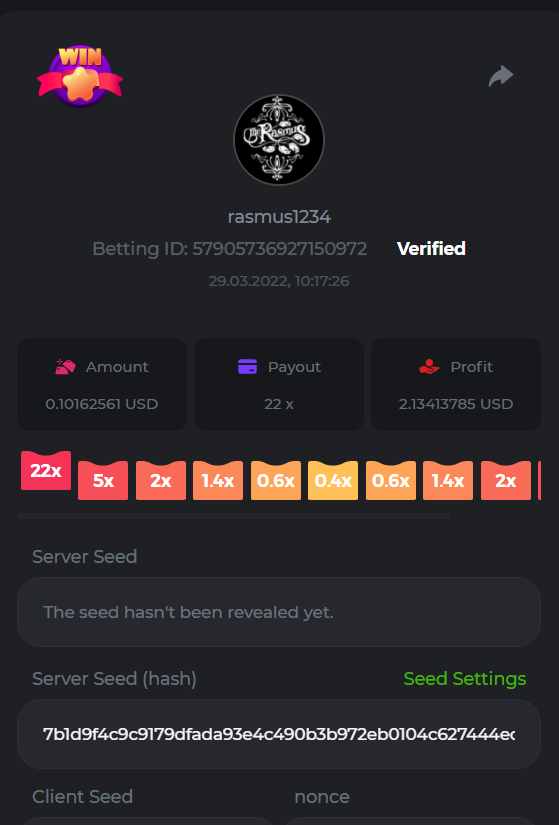Open the rasmus1234 profile avatar
The width and height of the screenshot is (559, 825).
tap(279, 140)
